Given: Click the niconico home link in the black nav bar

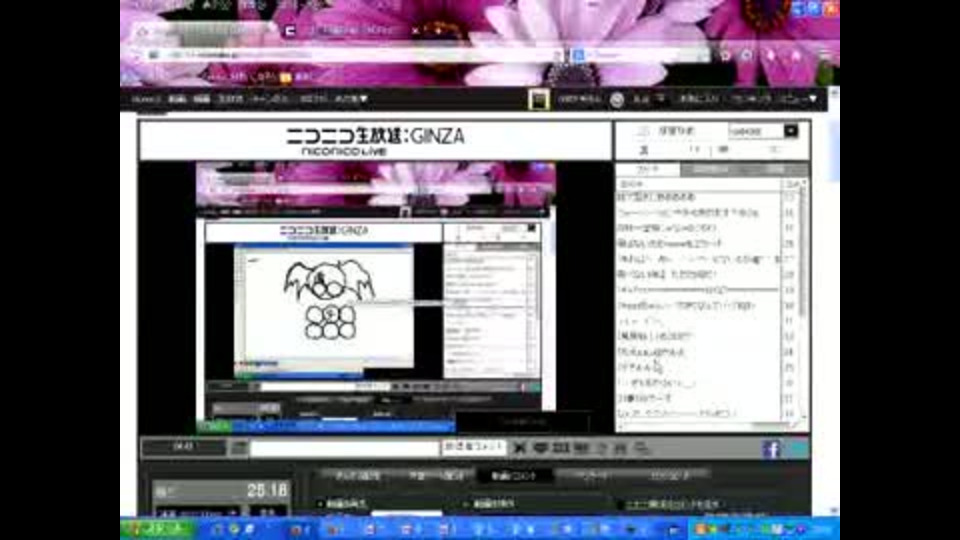Looking at the screenshot, I should coord(146,99).
